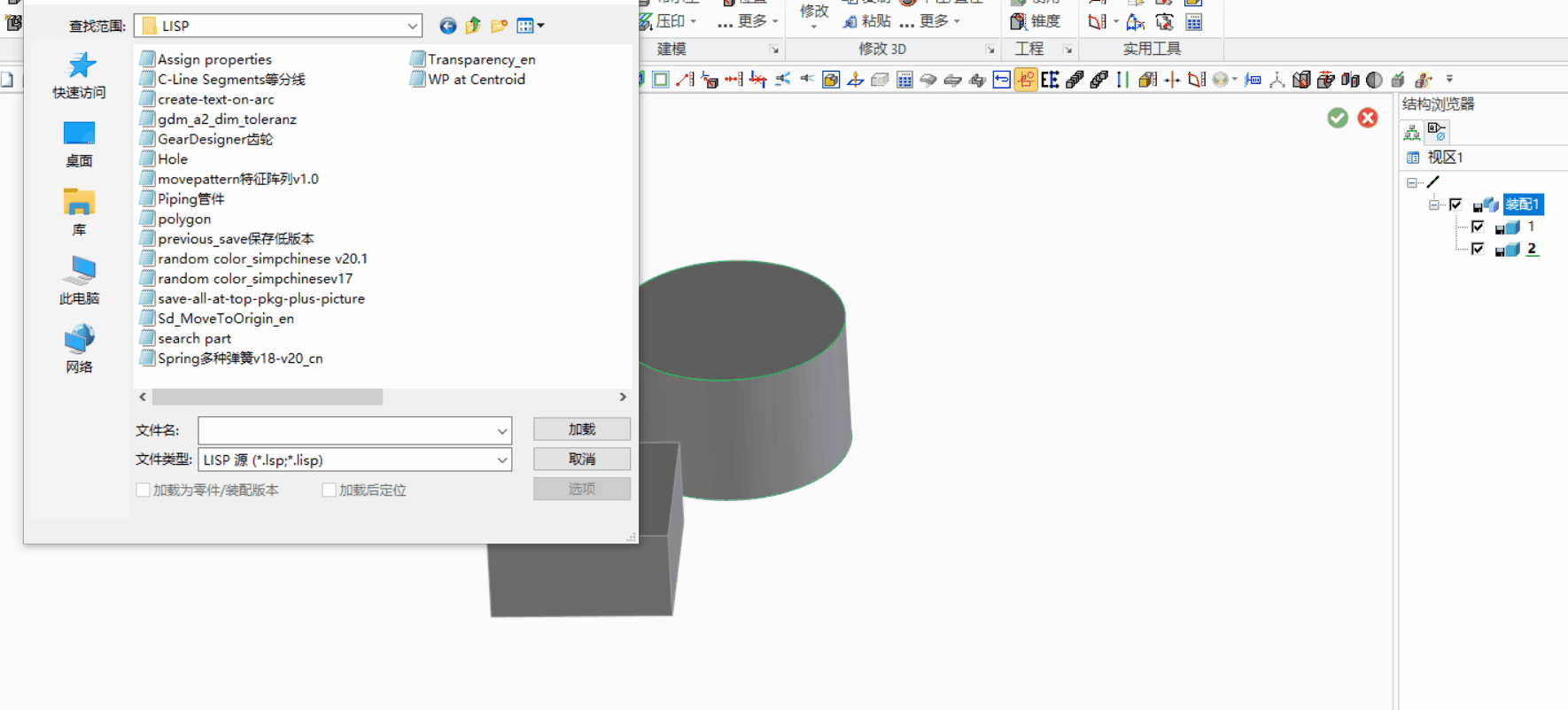
Task: Click the horizontal scrollbar thumb in file list
Action: 268,397
